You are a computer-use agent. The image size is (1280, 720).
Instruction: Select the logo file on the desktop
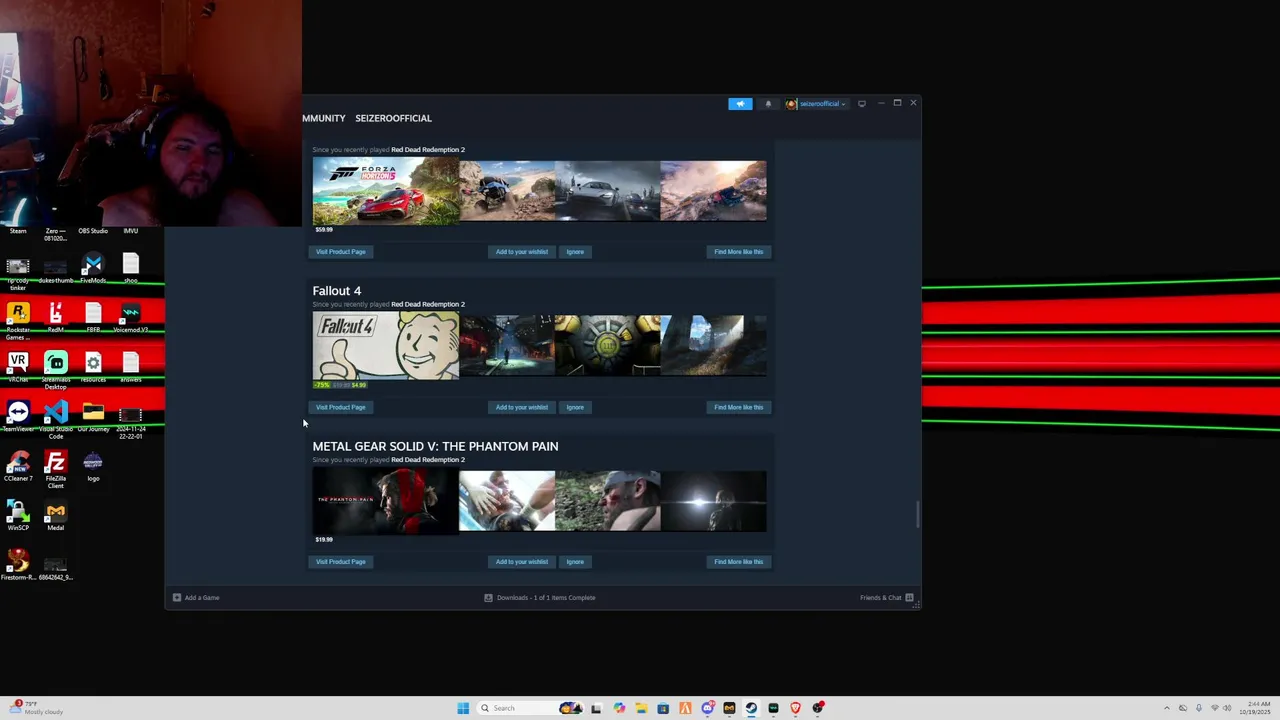[x=93, y=466]
